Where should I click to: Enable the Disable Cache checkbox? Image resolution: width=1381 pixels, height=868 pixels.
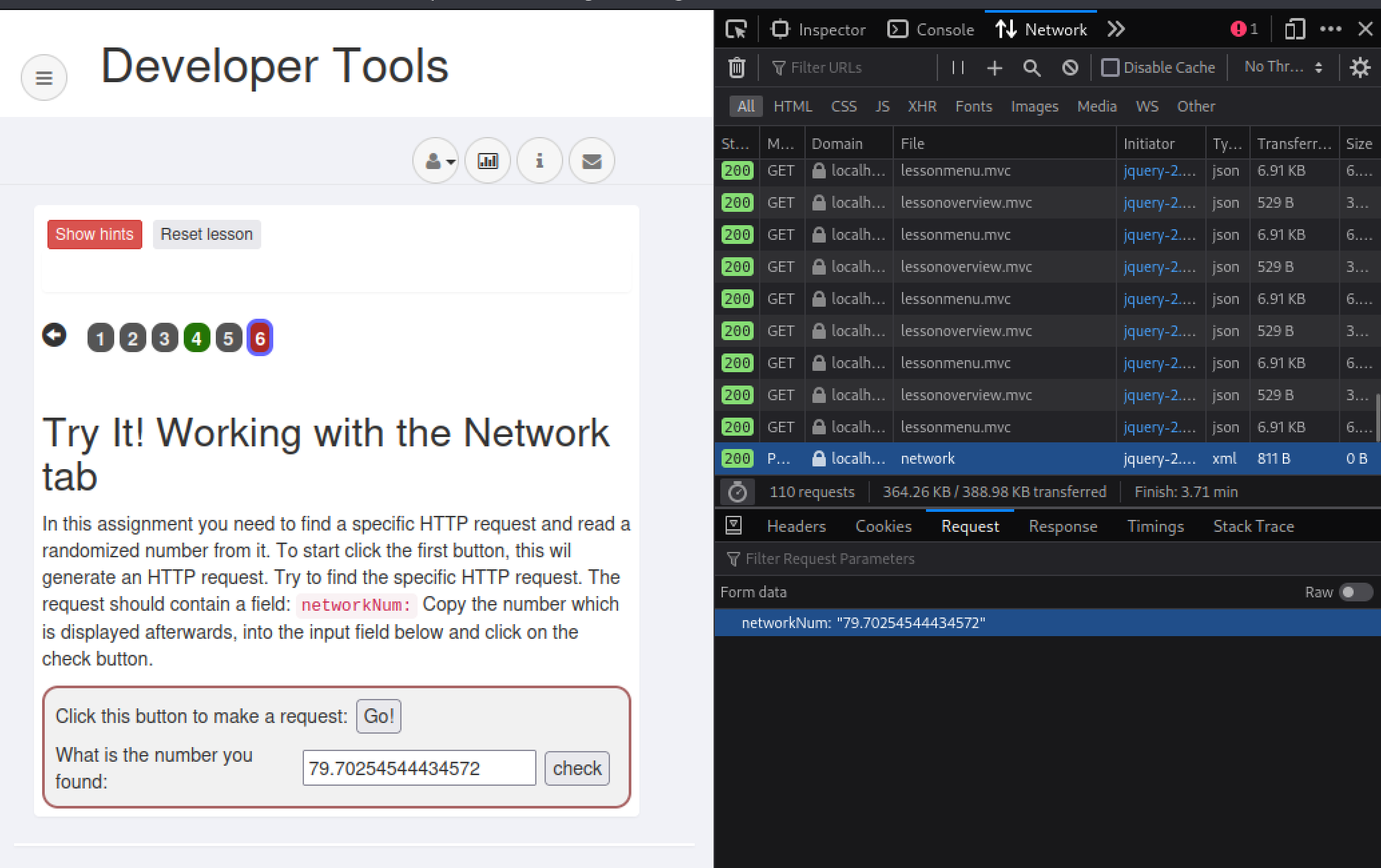(x=1110, y=67)
